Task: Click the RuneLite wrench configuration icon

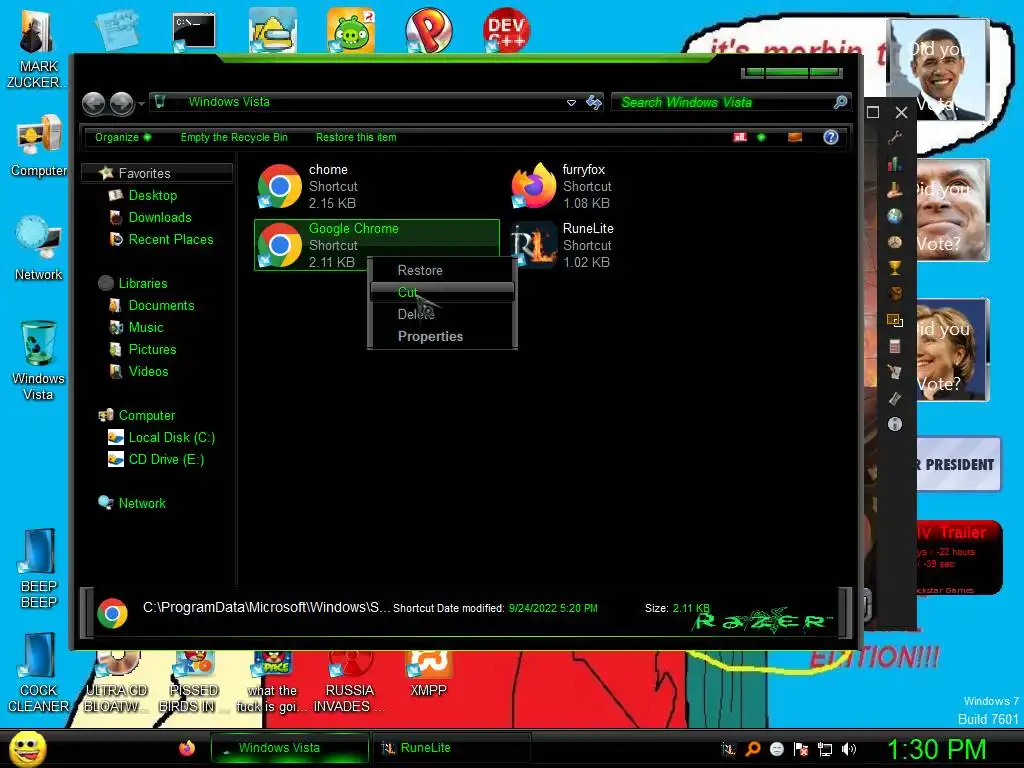Action: (895, 137)
